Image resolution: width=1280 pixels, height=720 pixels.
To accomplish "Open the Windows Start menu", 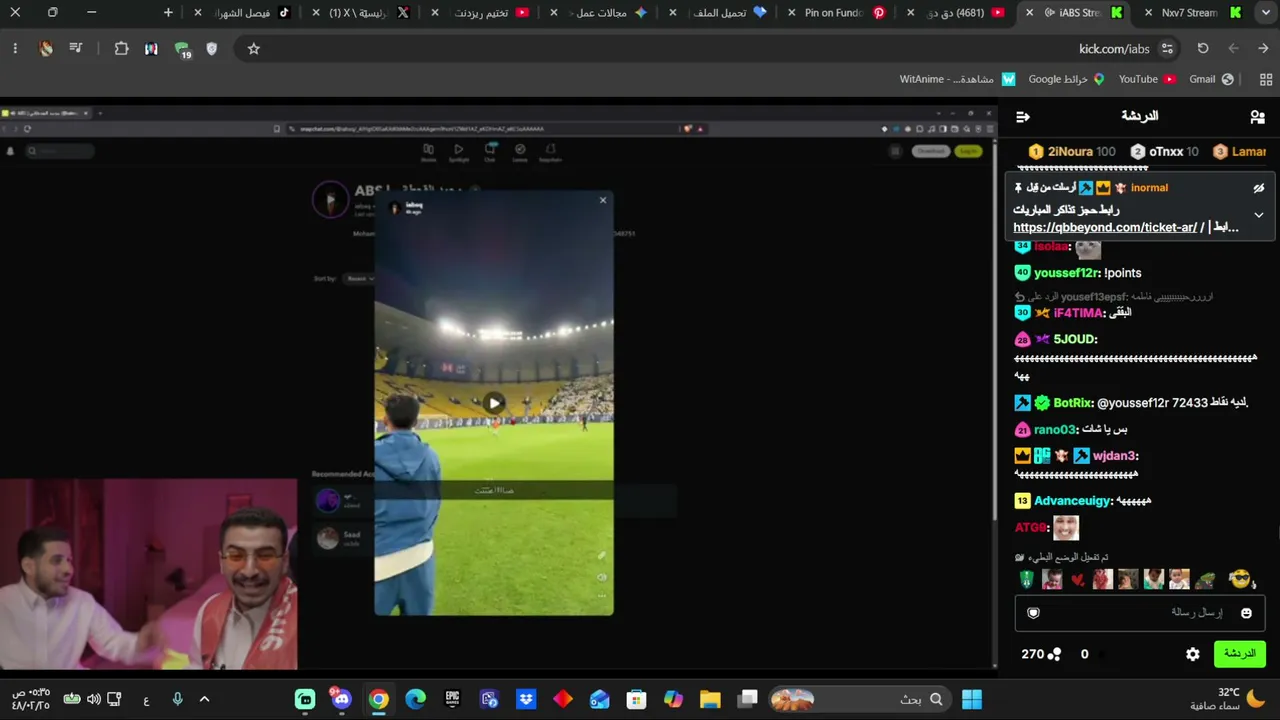I will pyautogui.click(x=972, y=699).
